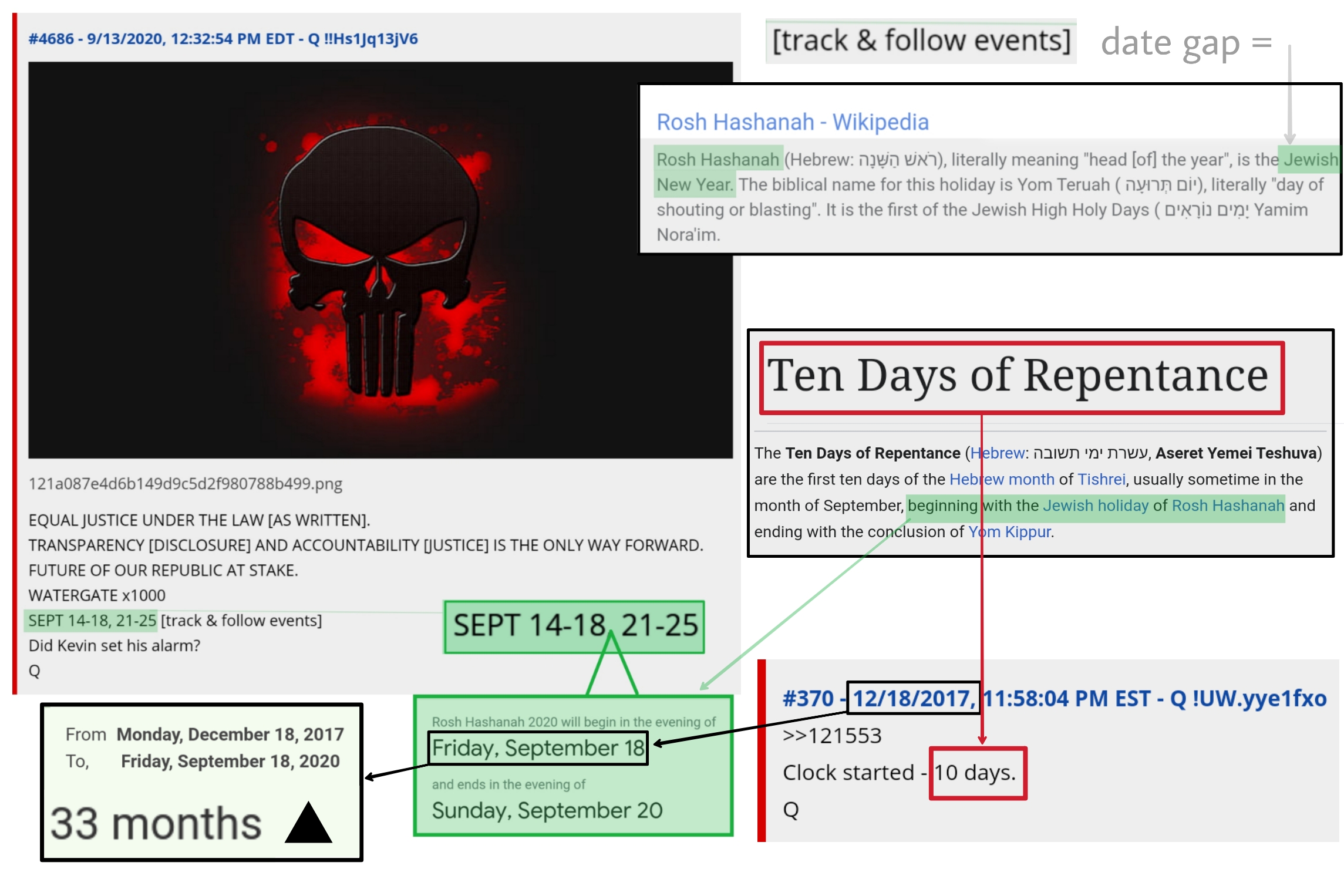Click 'TRANSPARENCY [DISCLOSURE] AND ACCOUNTABILITY' line
1344x896 pixels.
point(366,545)
